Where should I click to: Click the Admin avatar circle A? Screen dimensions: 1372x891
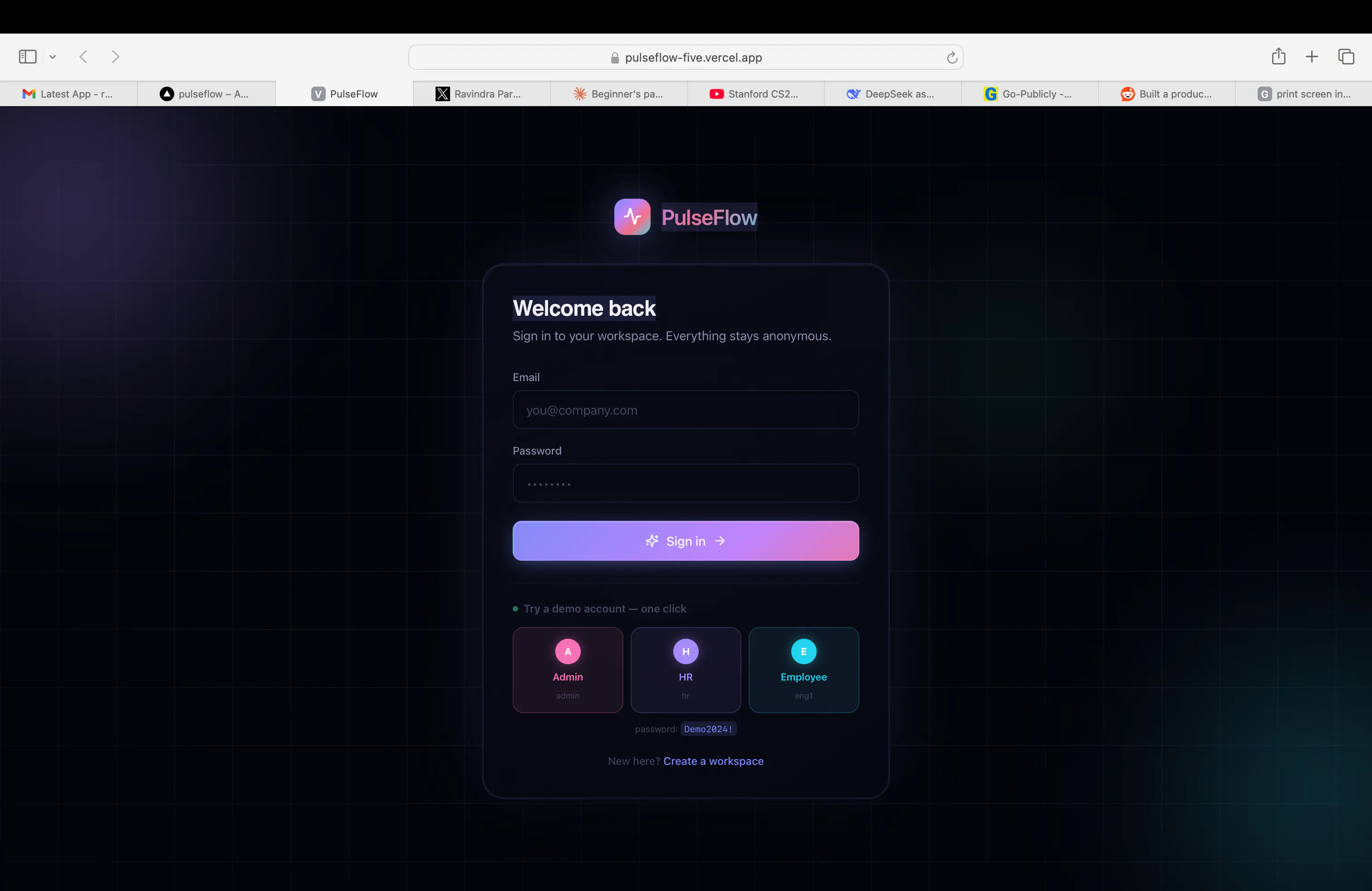tap(568, 651)
